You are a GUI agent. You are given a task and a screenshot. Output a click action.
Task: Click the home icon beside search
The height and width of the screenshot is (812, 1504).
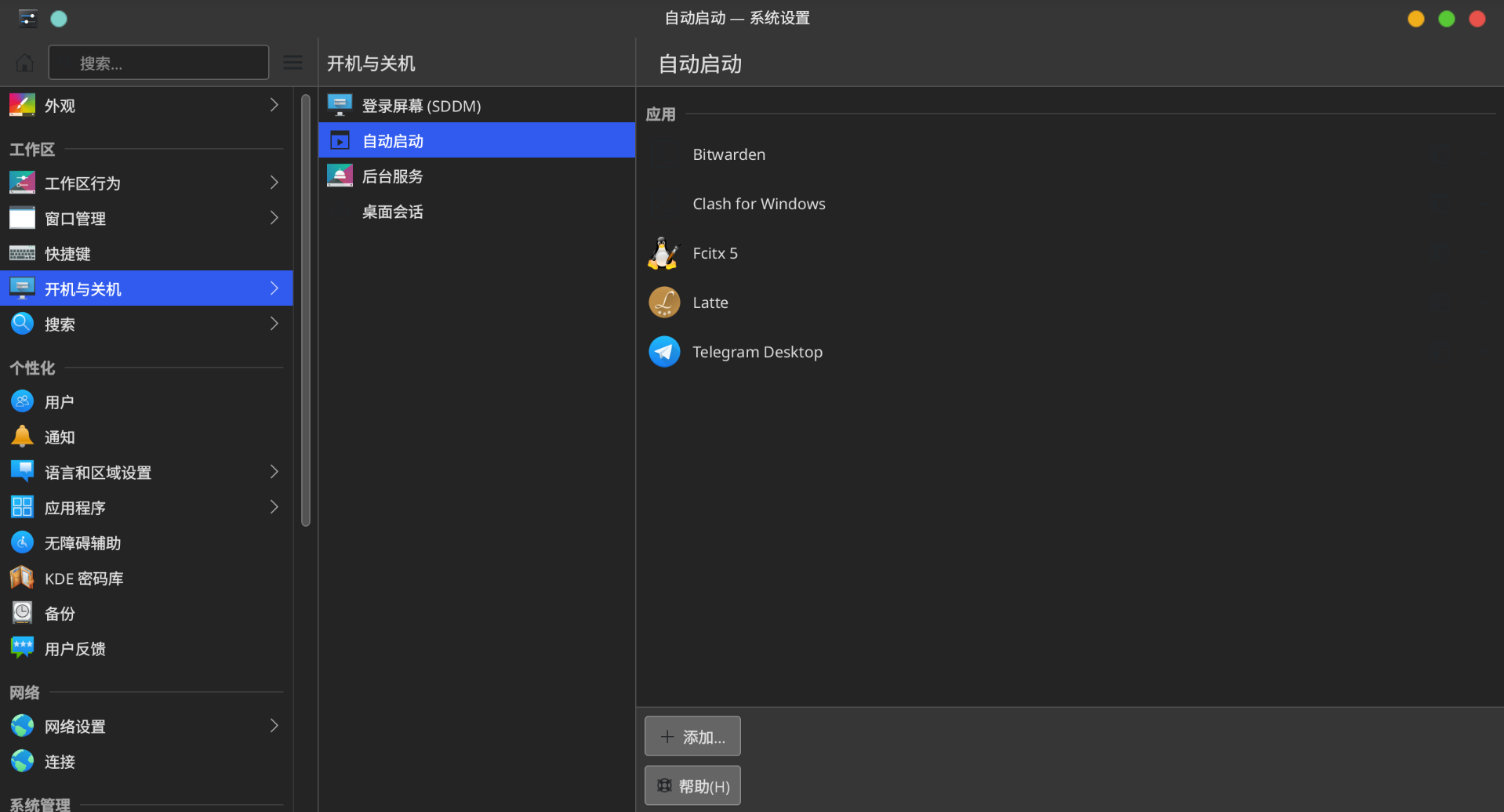24,63
